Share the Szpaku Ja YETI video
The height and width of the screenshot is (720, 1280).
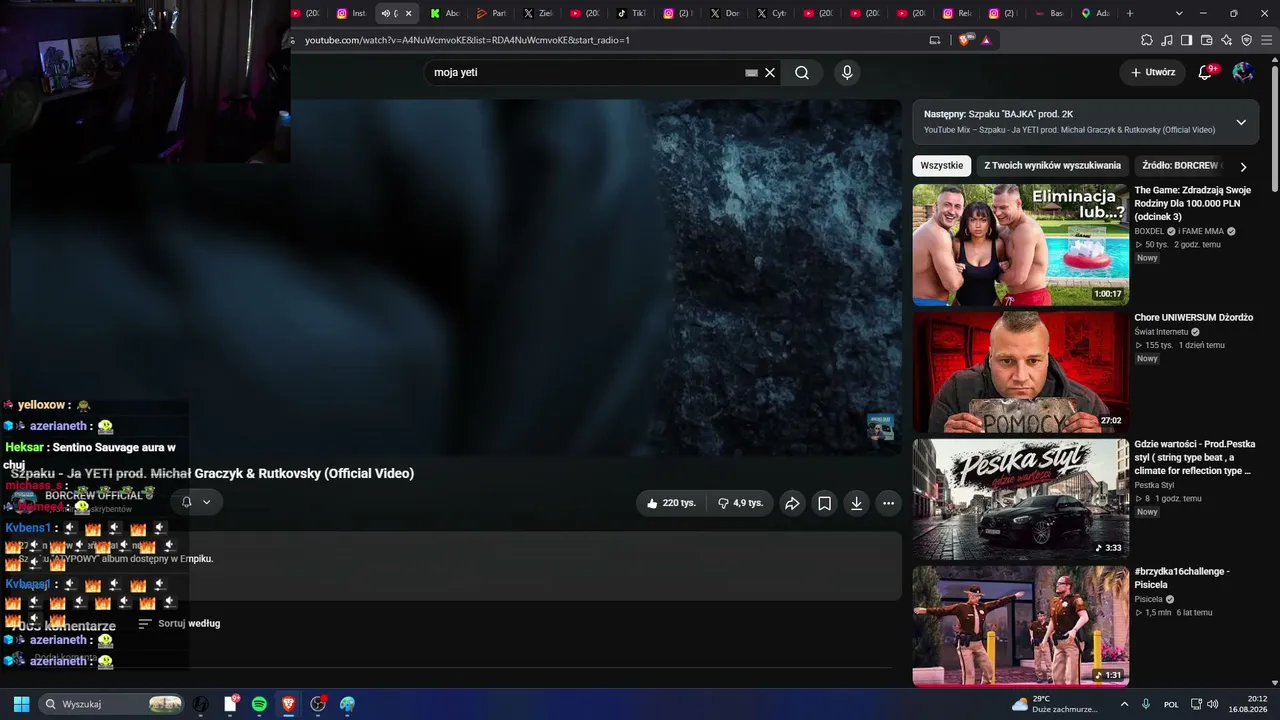[x=792, y=503]
